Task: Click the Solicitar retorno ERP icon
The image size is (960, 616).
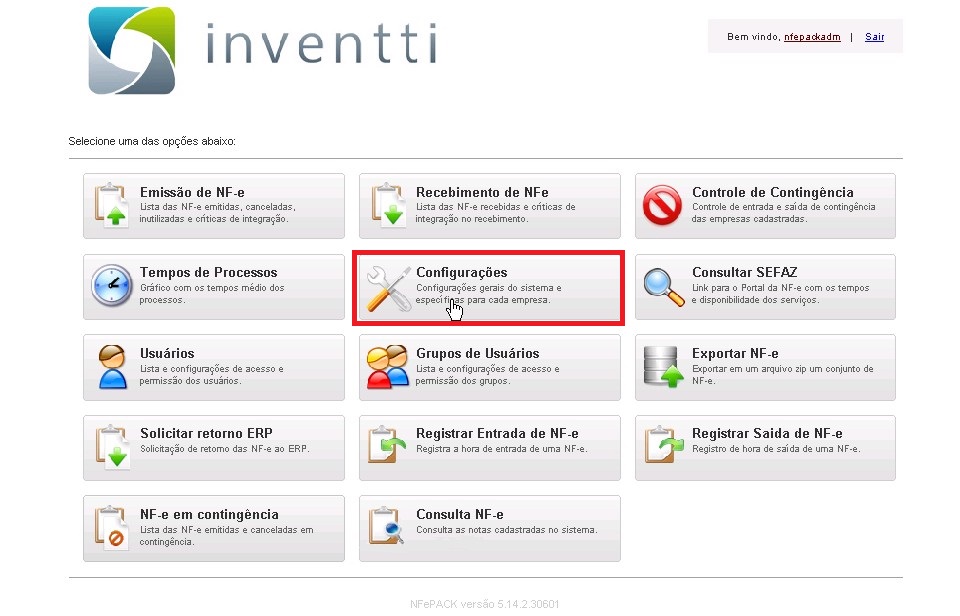Action: [111, 447]
